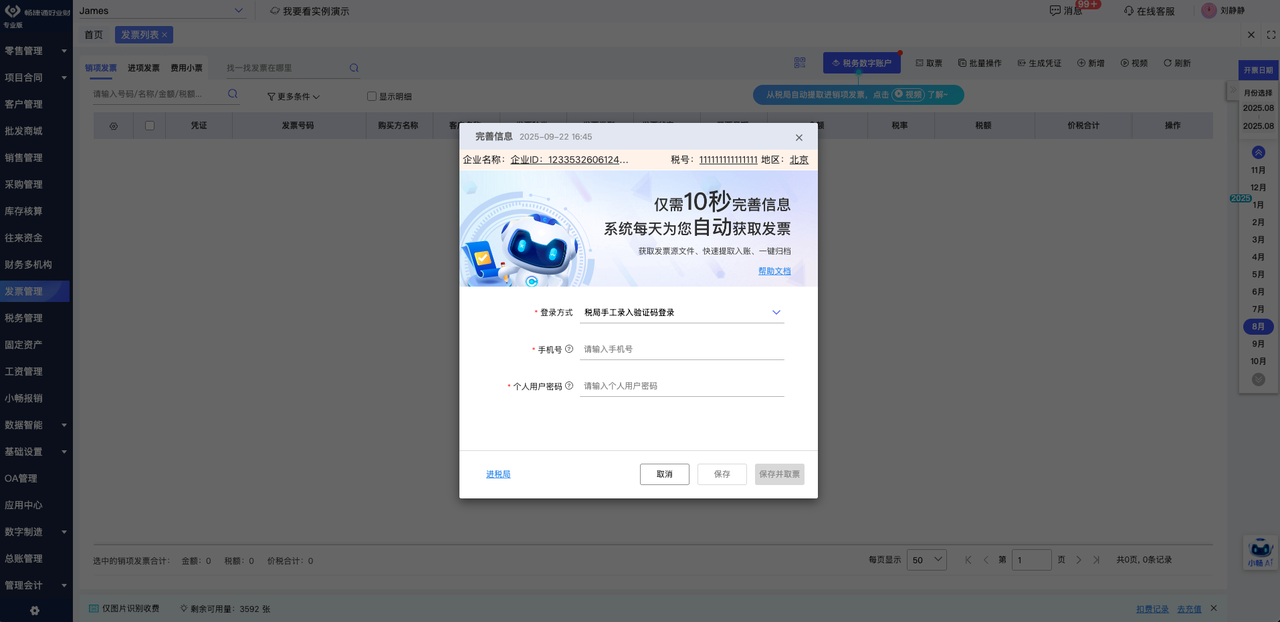Click 取消 button in dialog
This screenshot has height=622, width=1280.
[665, 474]
